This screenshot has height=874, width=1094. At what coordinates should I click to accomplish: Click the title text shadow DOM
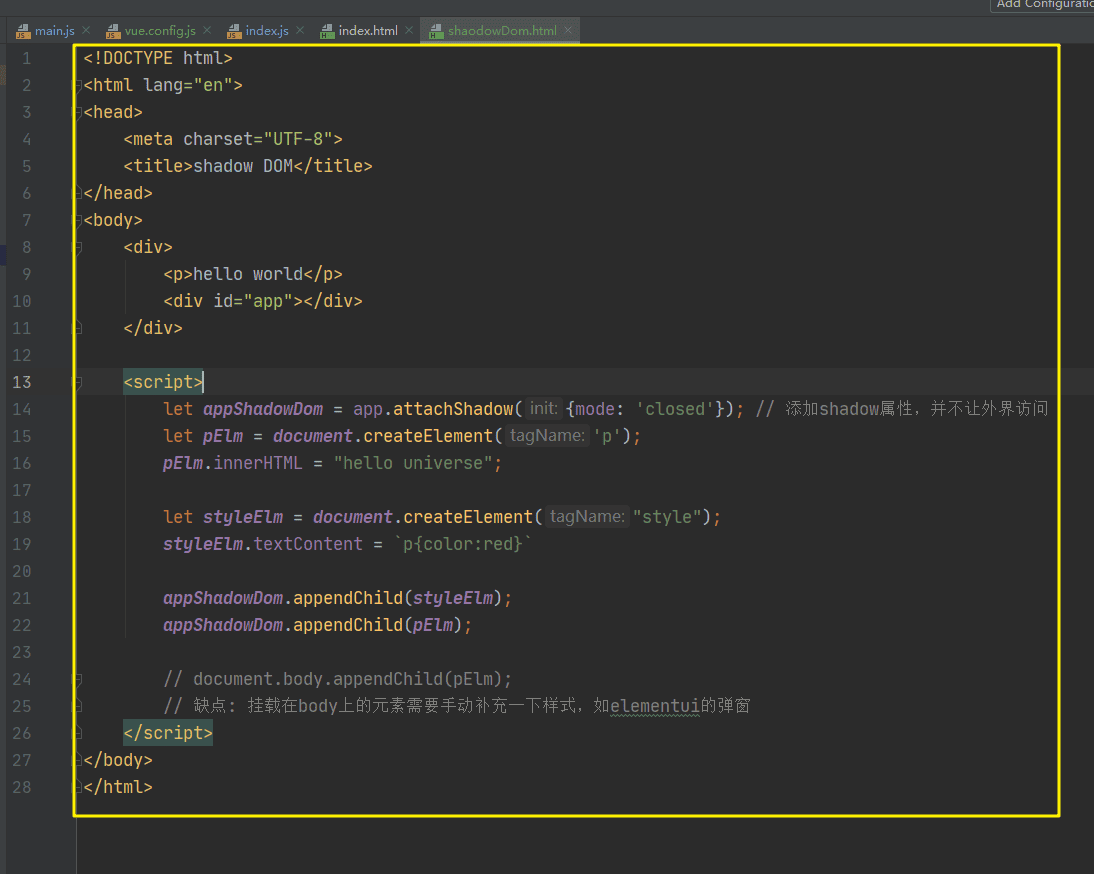[242, 166]
